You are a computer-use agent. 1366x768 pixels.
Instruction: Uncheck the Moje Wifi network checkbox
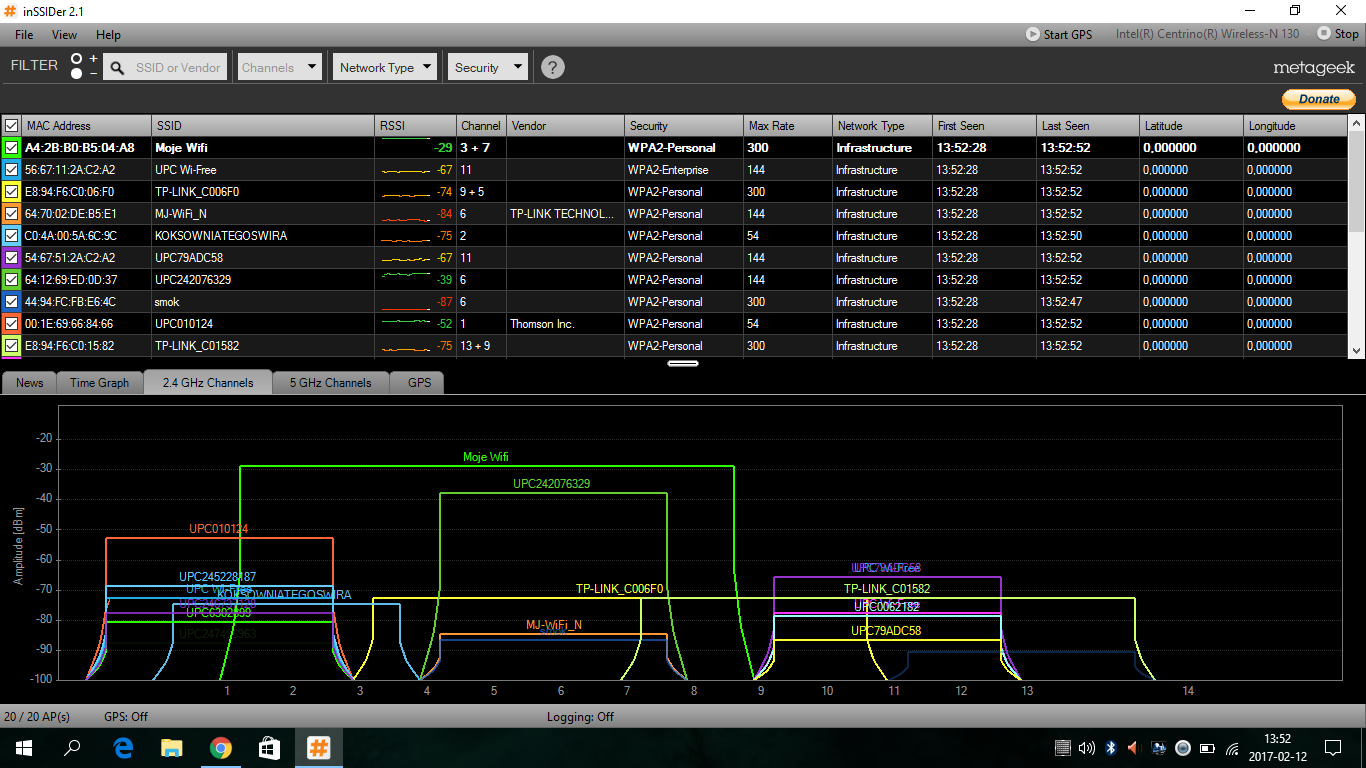[12, 148]
